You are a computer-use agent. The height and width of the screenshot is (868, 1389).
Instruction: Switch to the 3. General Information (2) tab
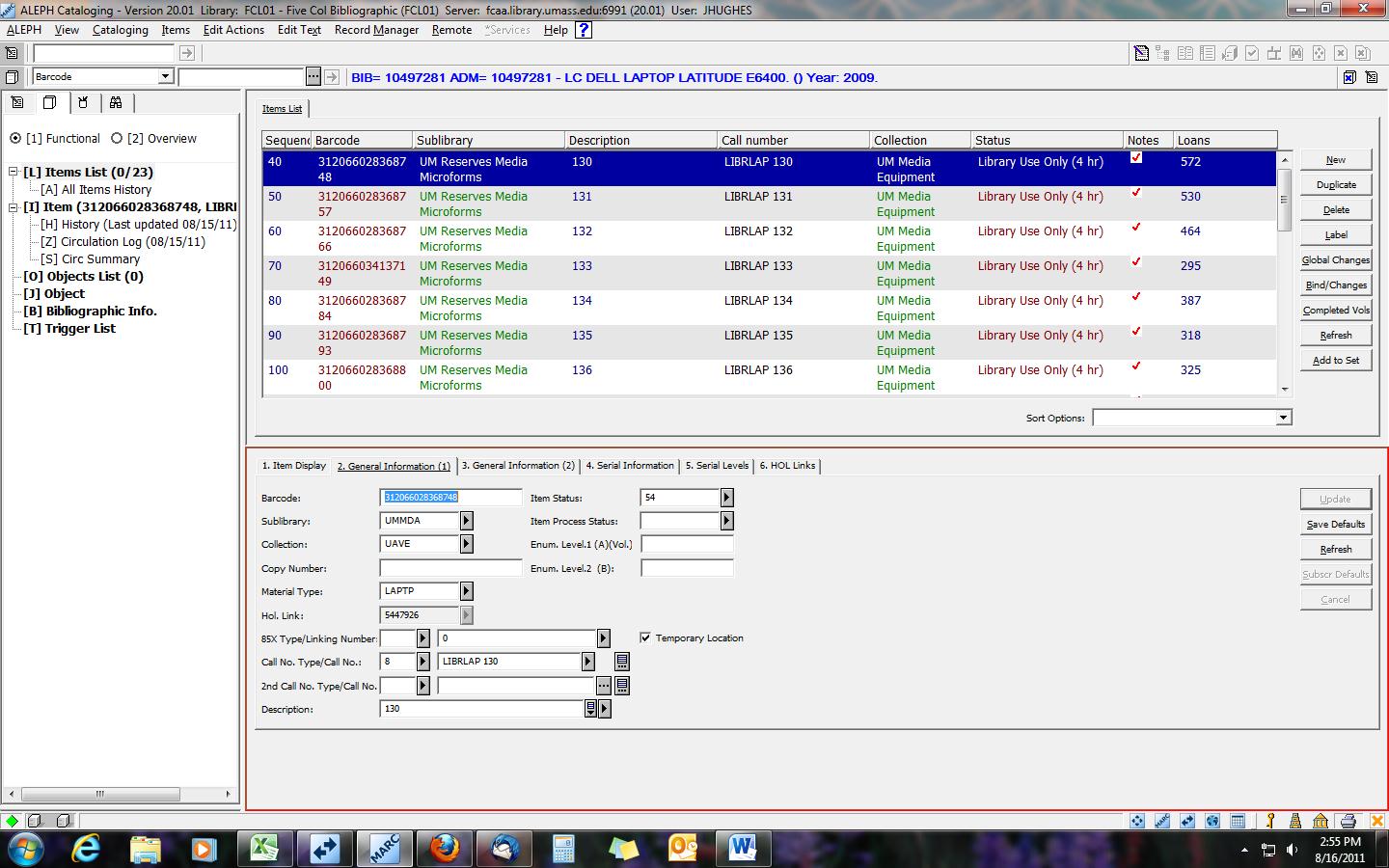click(x=518, y=466)
